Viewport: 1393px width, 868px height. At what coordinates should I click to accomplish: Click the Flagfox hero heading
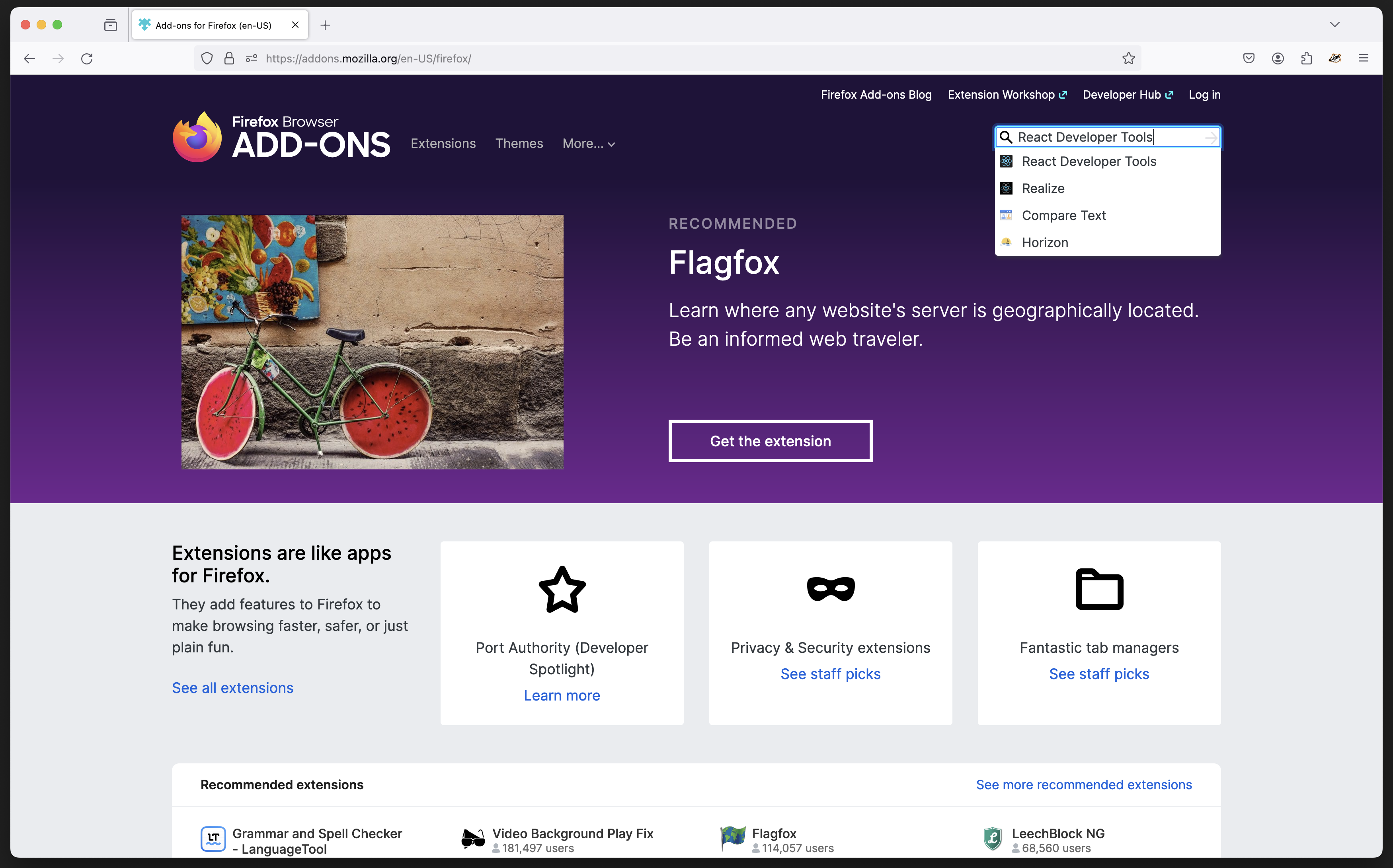[724, 263]
